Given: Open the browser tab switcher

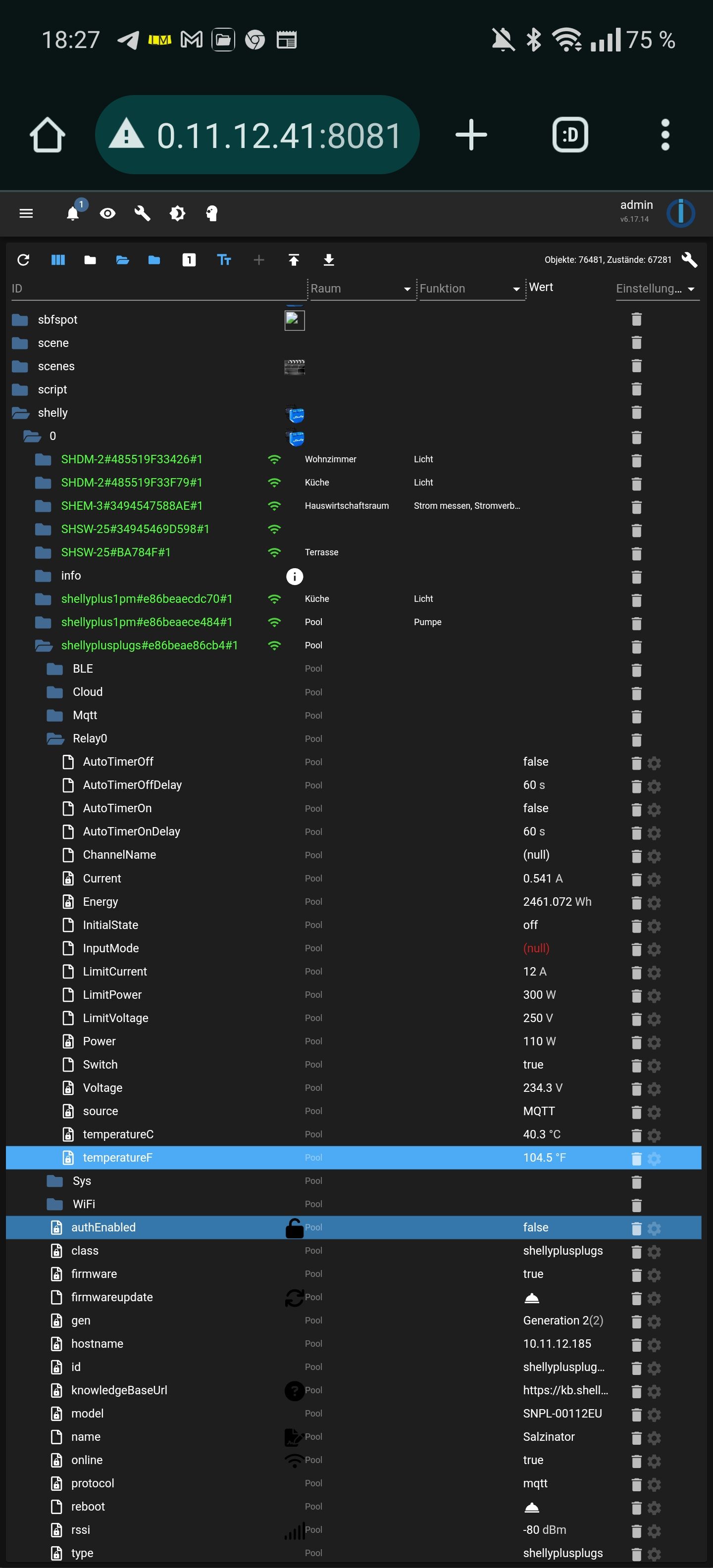Looking at the screenshot, I should click(570, 135).
